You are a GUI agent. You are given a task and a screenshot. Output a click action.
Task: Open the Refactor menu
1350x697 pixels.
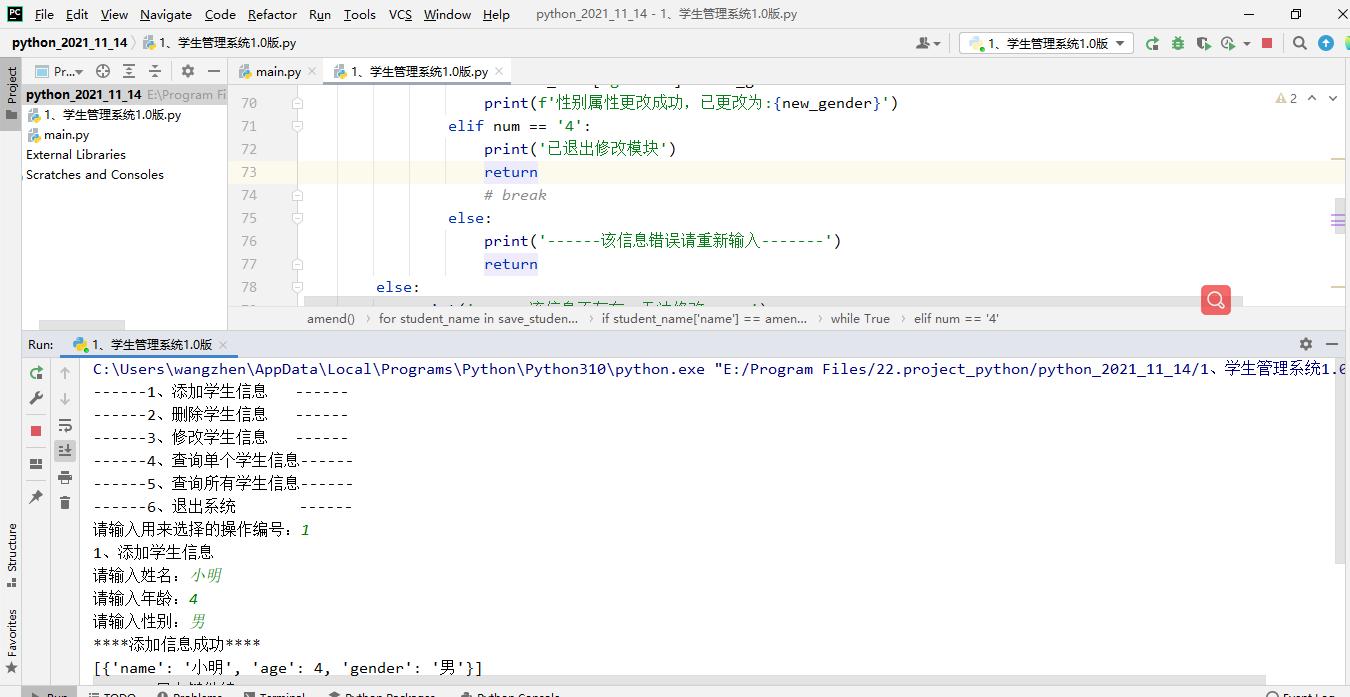click(x=272, y=14)
